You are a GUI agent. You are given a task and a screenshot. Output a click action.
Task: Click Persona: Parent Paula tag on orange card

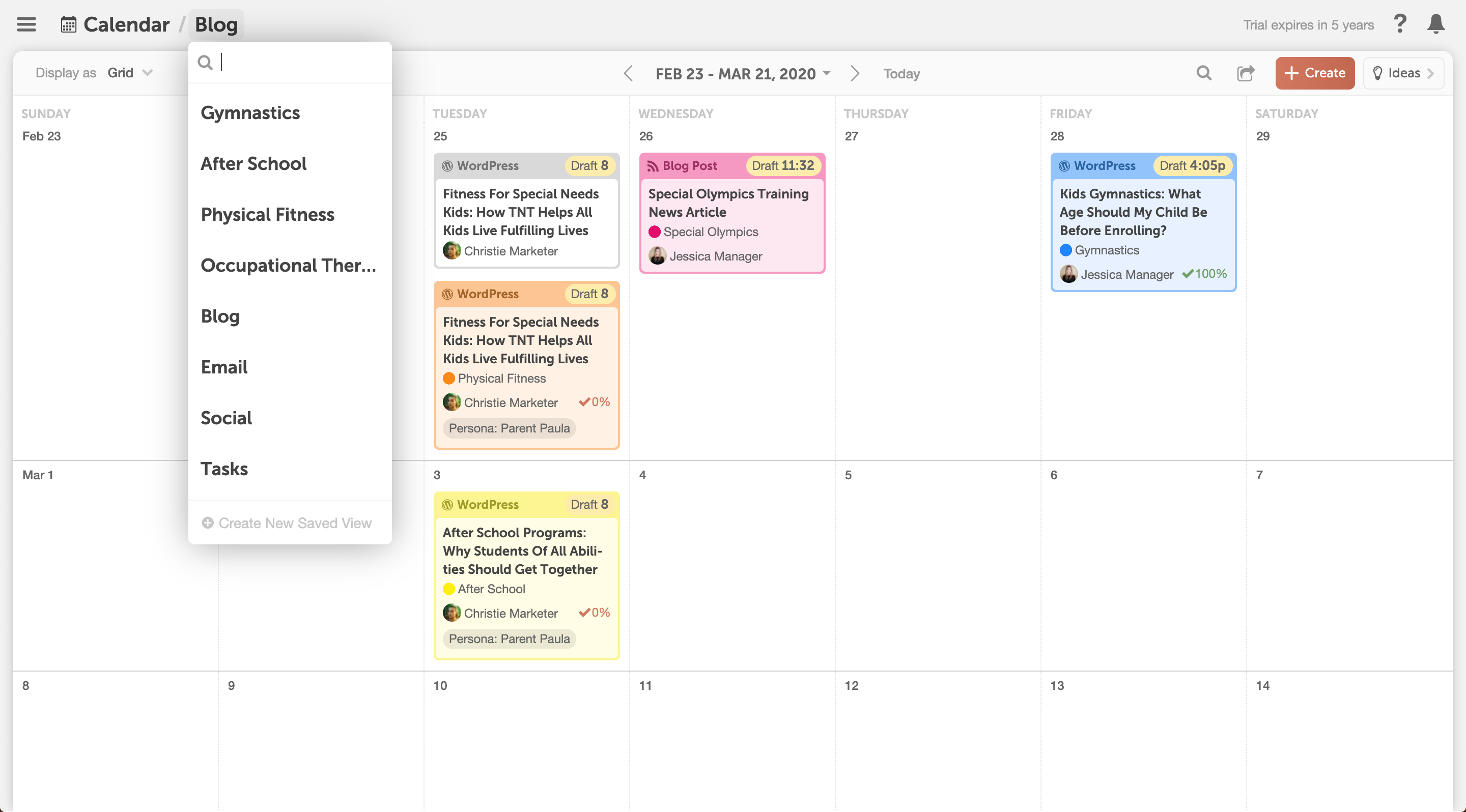(x=510, y=428)
